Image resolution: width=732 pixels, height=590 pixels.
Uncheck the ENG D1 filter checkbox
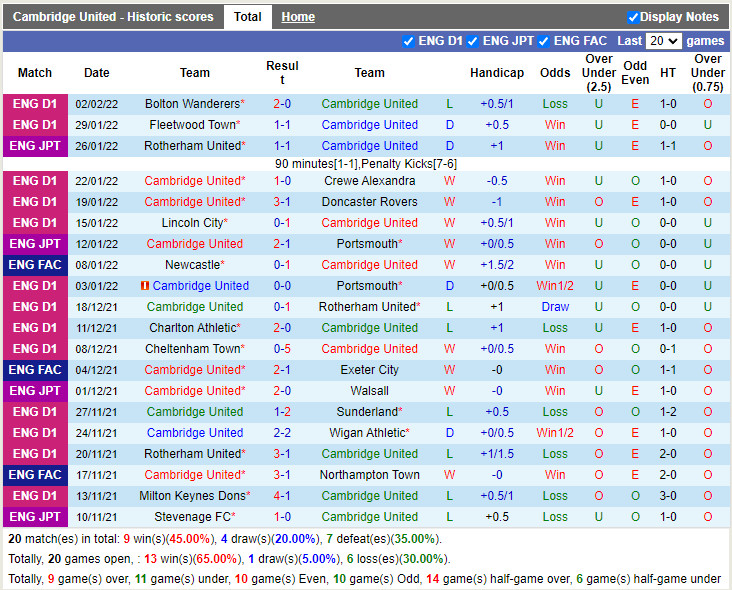pos(408,42)
